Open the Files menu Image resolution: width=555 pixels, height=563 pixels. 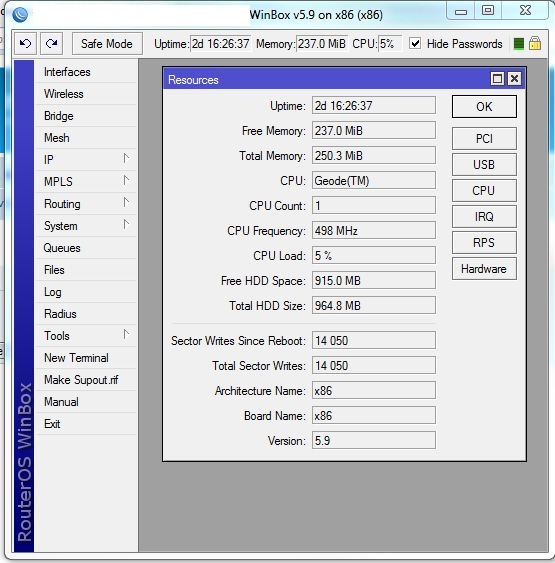86,270
